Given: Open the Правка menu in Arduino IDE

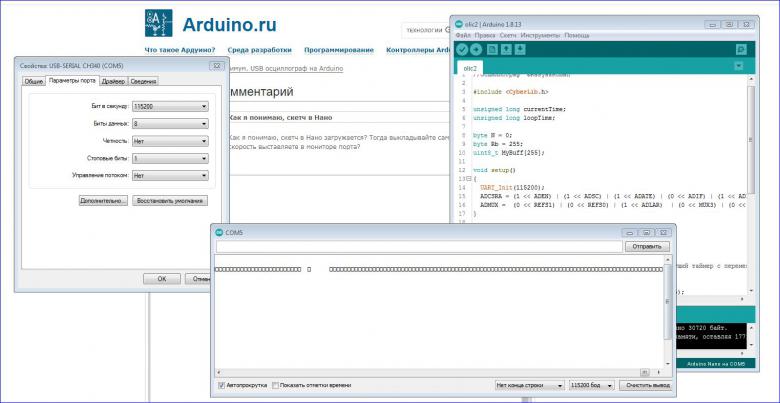Looking at the screenshot, I should tap(485, 36).
